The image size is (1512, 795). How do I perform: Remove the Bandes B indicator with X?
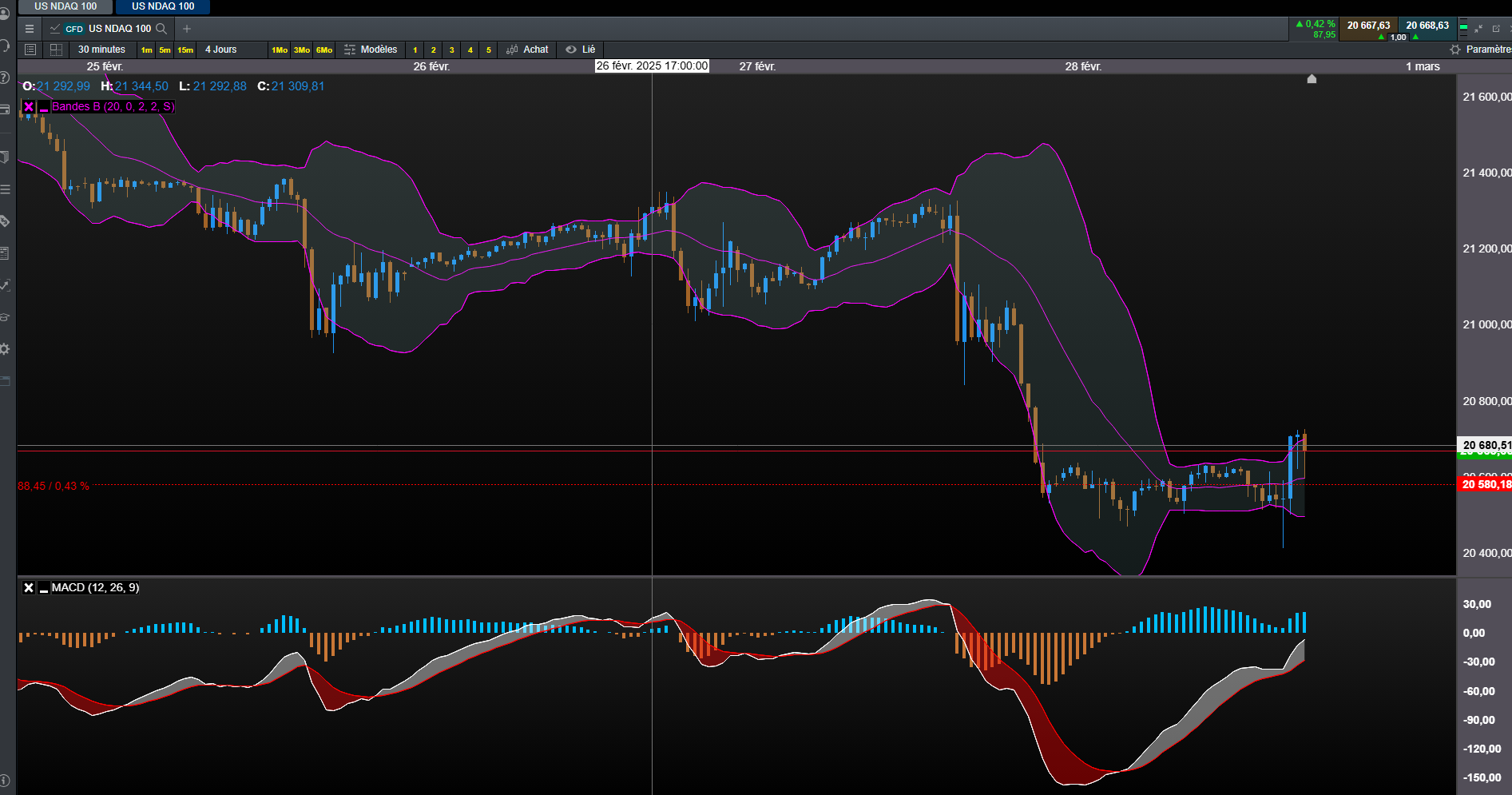29,106
